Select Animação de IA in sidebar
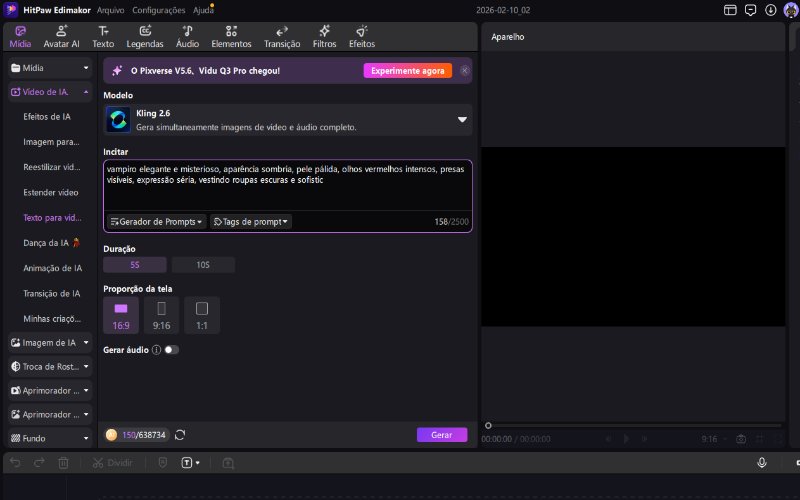 pos(53,268)
